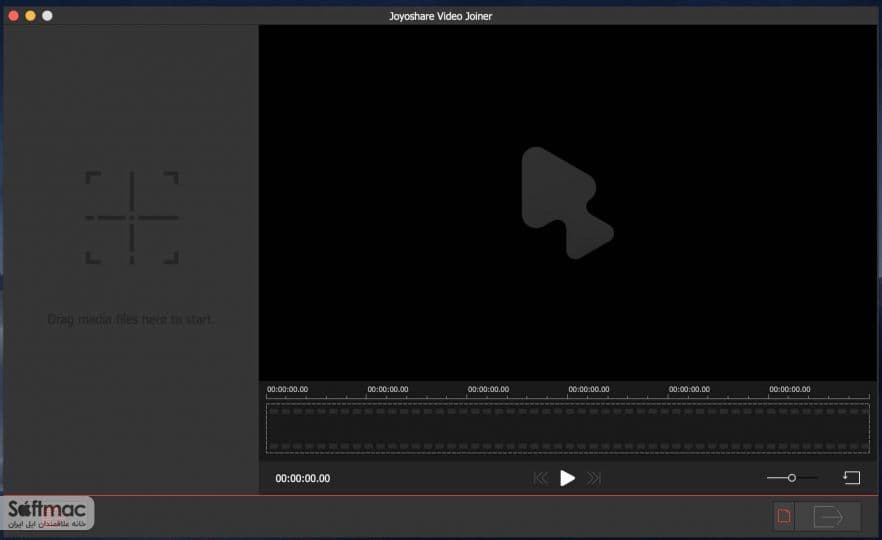This screenshot has height=540, width=882.
Task: Jump to the previous frame
Action: pyautogui.click(x=541, y=478)
